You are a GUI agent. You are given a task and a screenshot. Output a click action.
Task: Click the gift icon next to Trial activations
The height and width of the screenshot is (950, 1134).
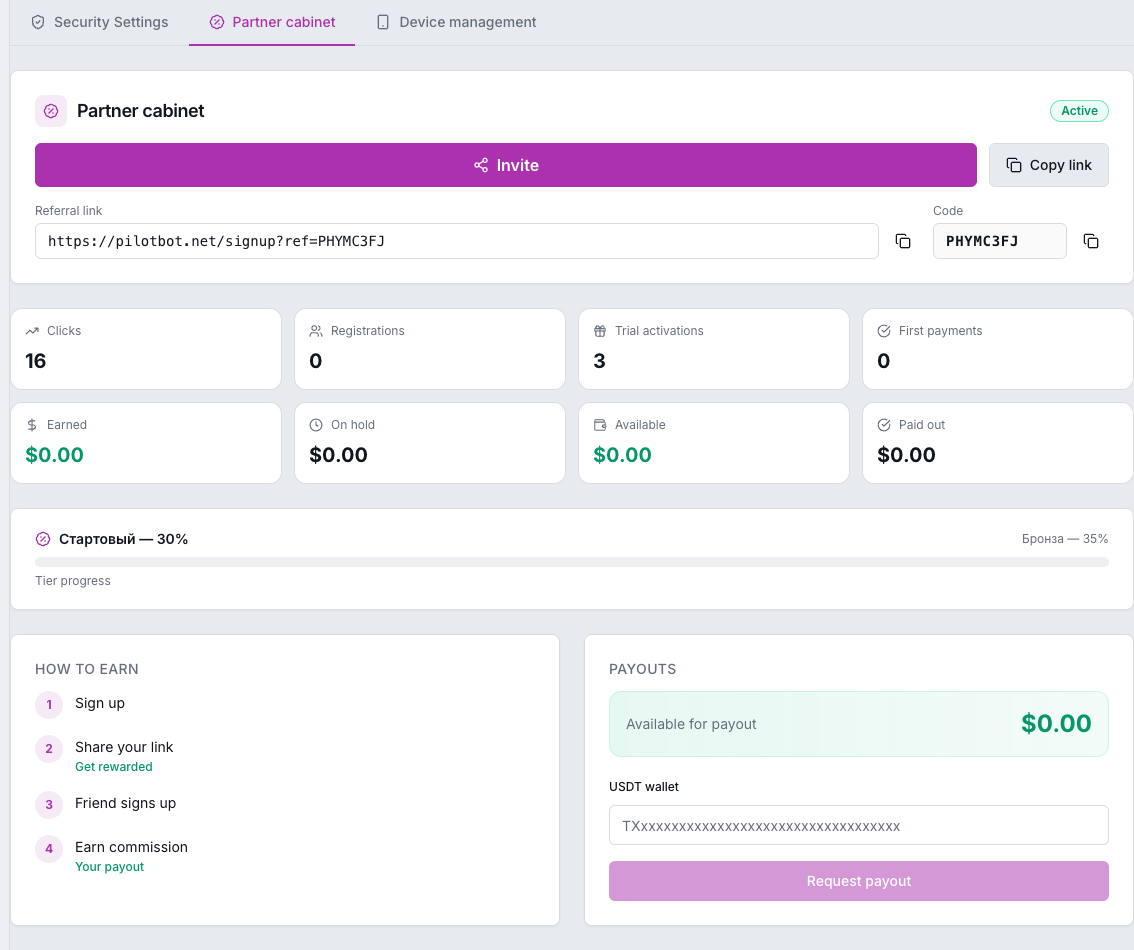pyautogui.click(x=600, y=331)
